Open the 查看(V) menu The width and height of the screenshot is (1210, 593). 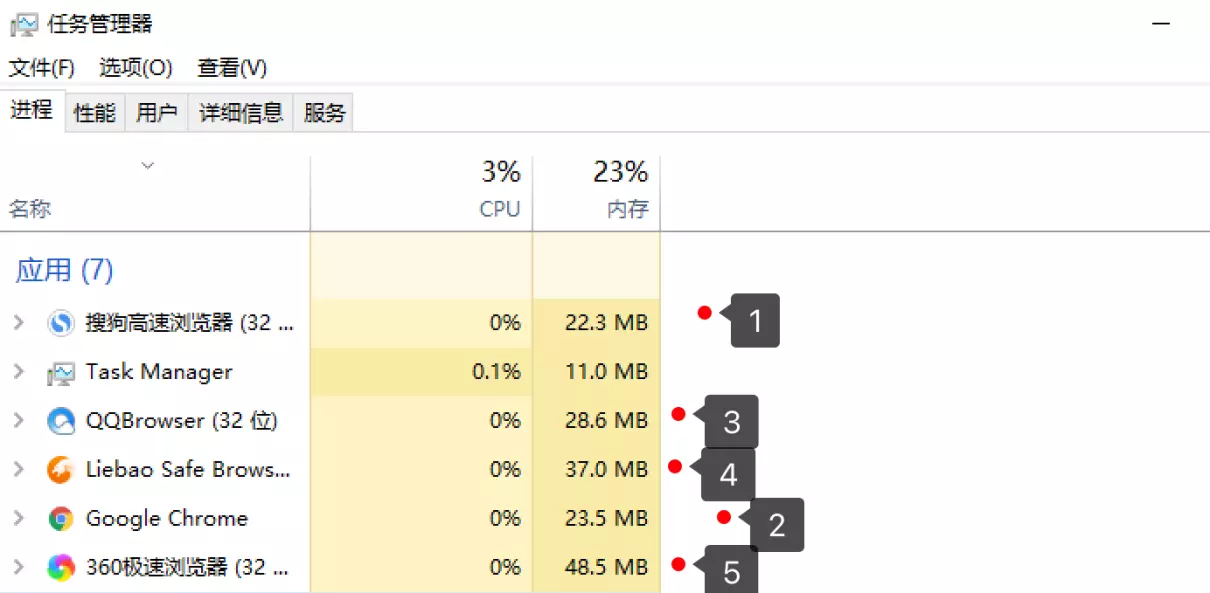[x=232, y=68]
